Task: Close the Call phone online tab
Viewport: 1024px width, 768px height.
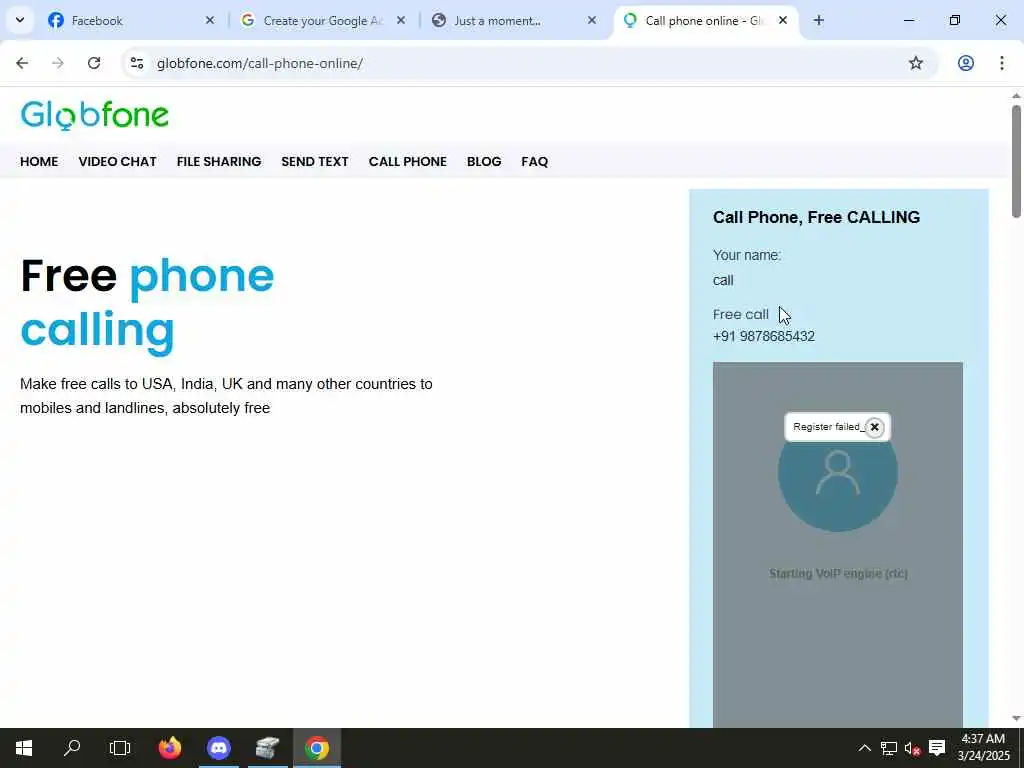Action: pyautogui.click(x=783, y=20)
